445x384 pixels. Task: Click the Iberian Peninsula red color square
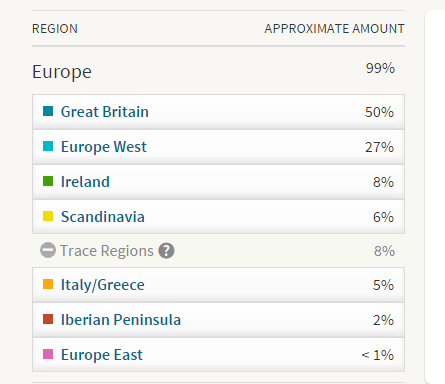click(x=48, y=319)
